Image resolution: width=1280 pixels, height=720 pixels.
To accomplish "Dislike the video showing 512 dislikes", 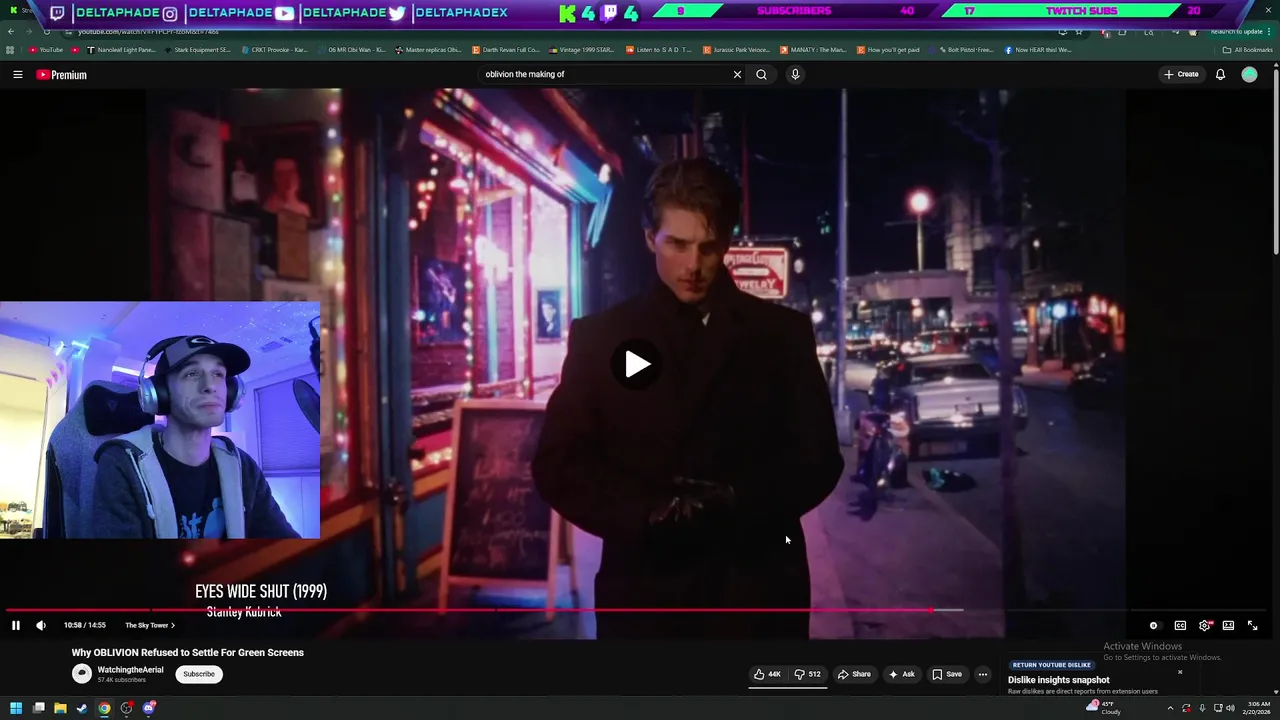I will pyautogui.click(x=808, y=674).
